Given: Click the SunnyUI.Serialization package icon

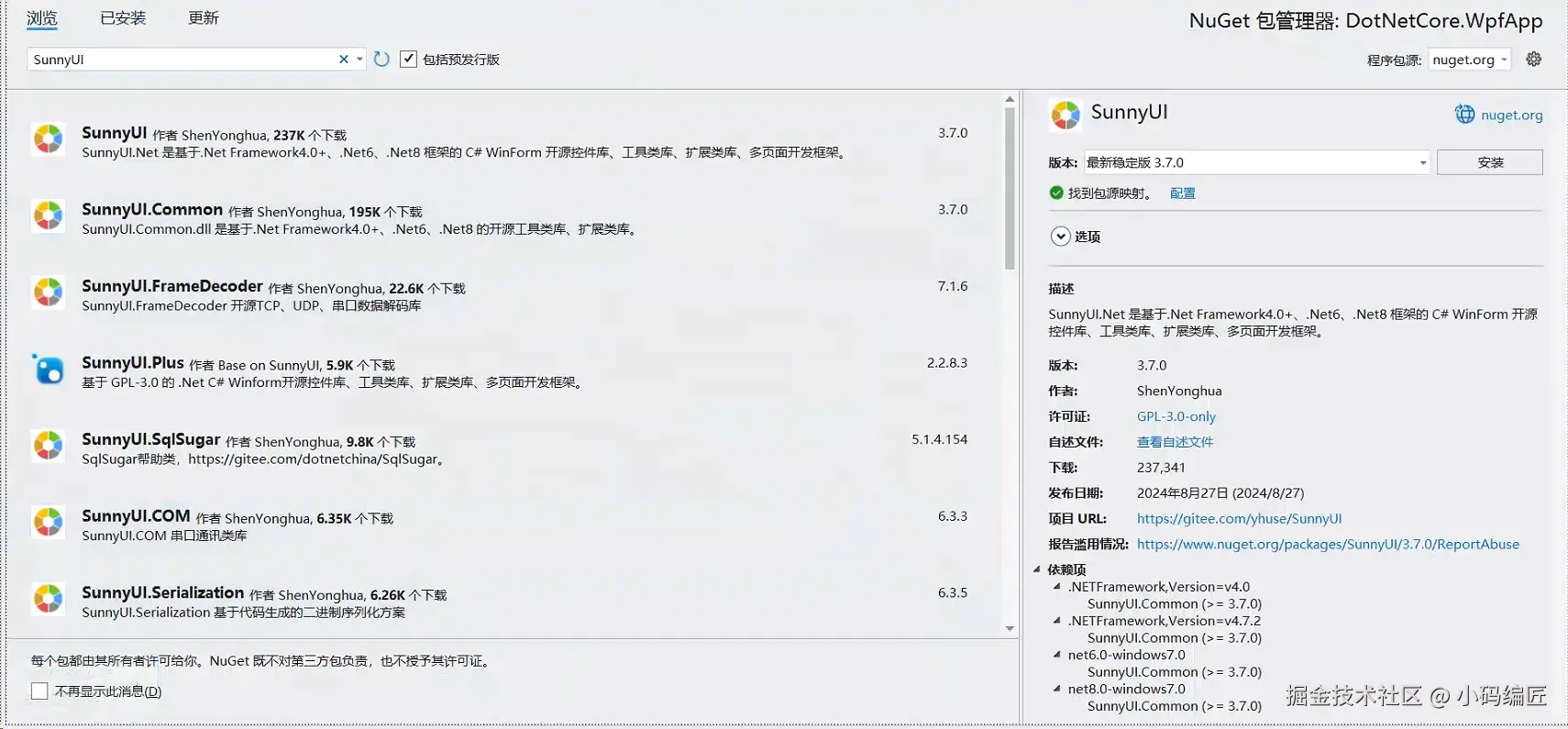Looking at the screenshot, I should click(48, 599).
